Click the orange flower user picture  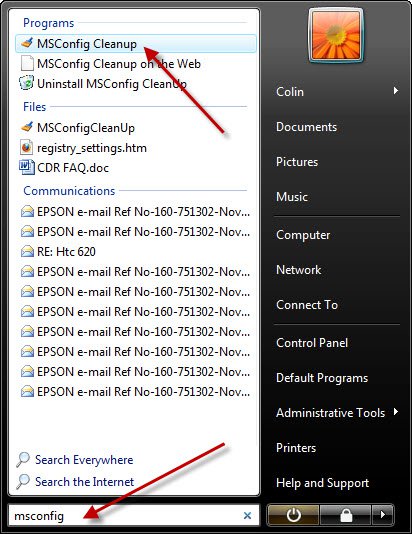pos(336,35)
